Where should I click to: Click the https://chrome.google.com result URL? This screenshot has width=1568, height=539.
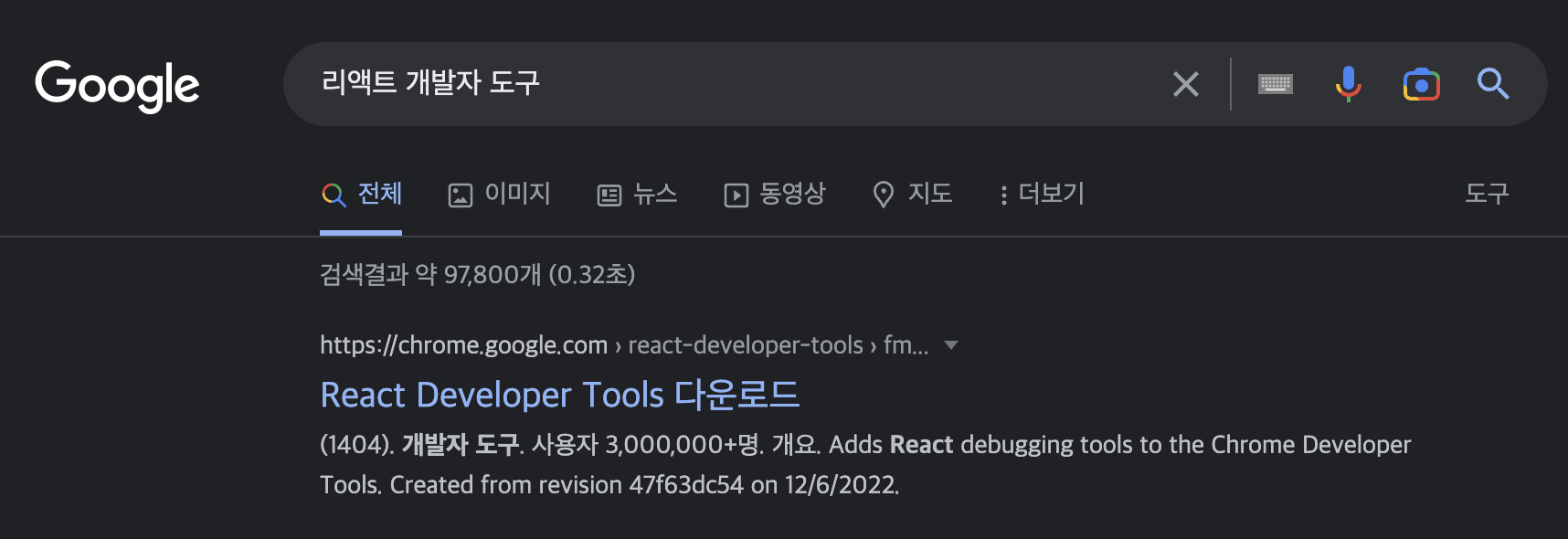click(x=463, y=345)
